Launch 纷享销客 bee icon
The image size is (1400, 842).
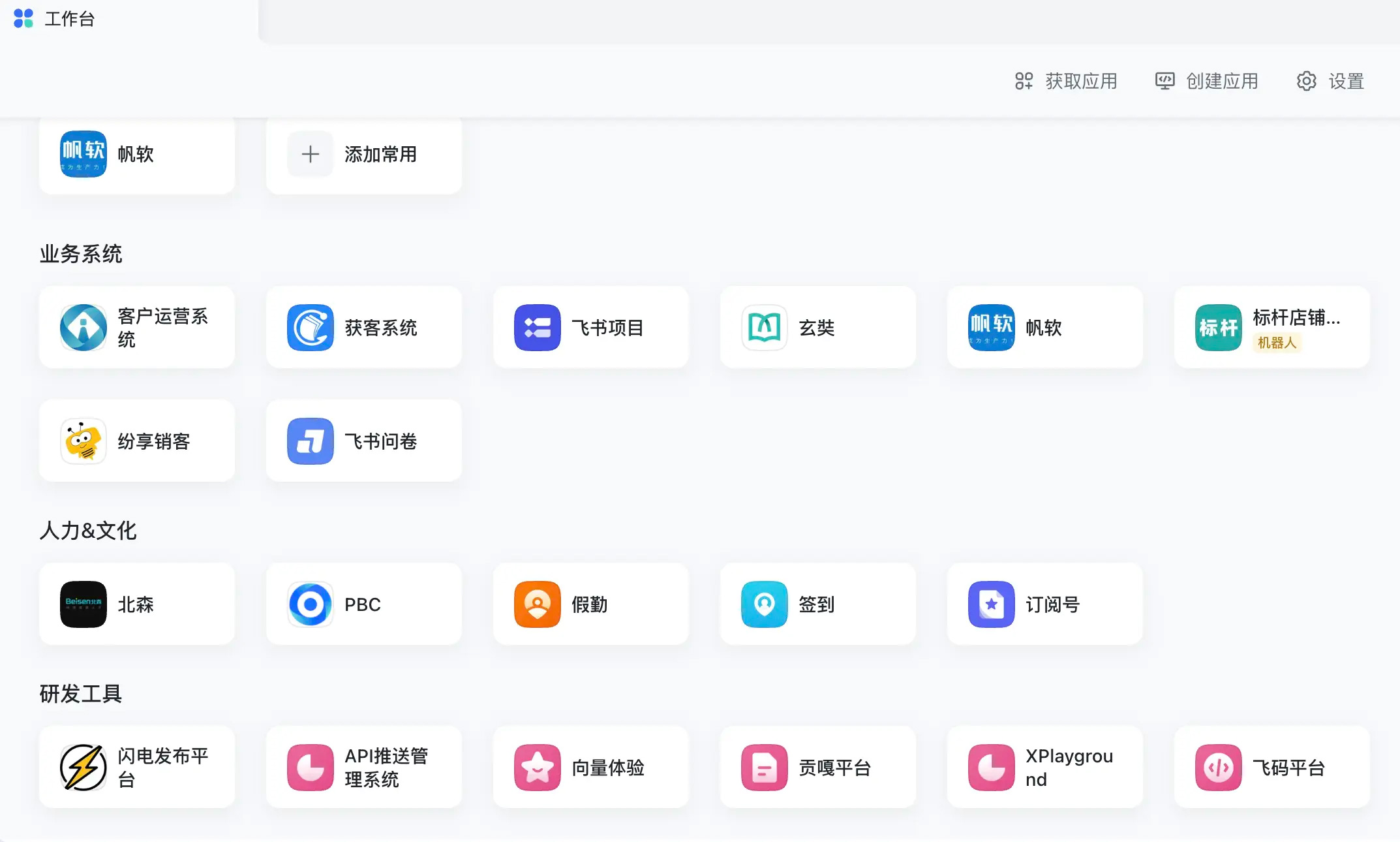84,441
